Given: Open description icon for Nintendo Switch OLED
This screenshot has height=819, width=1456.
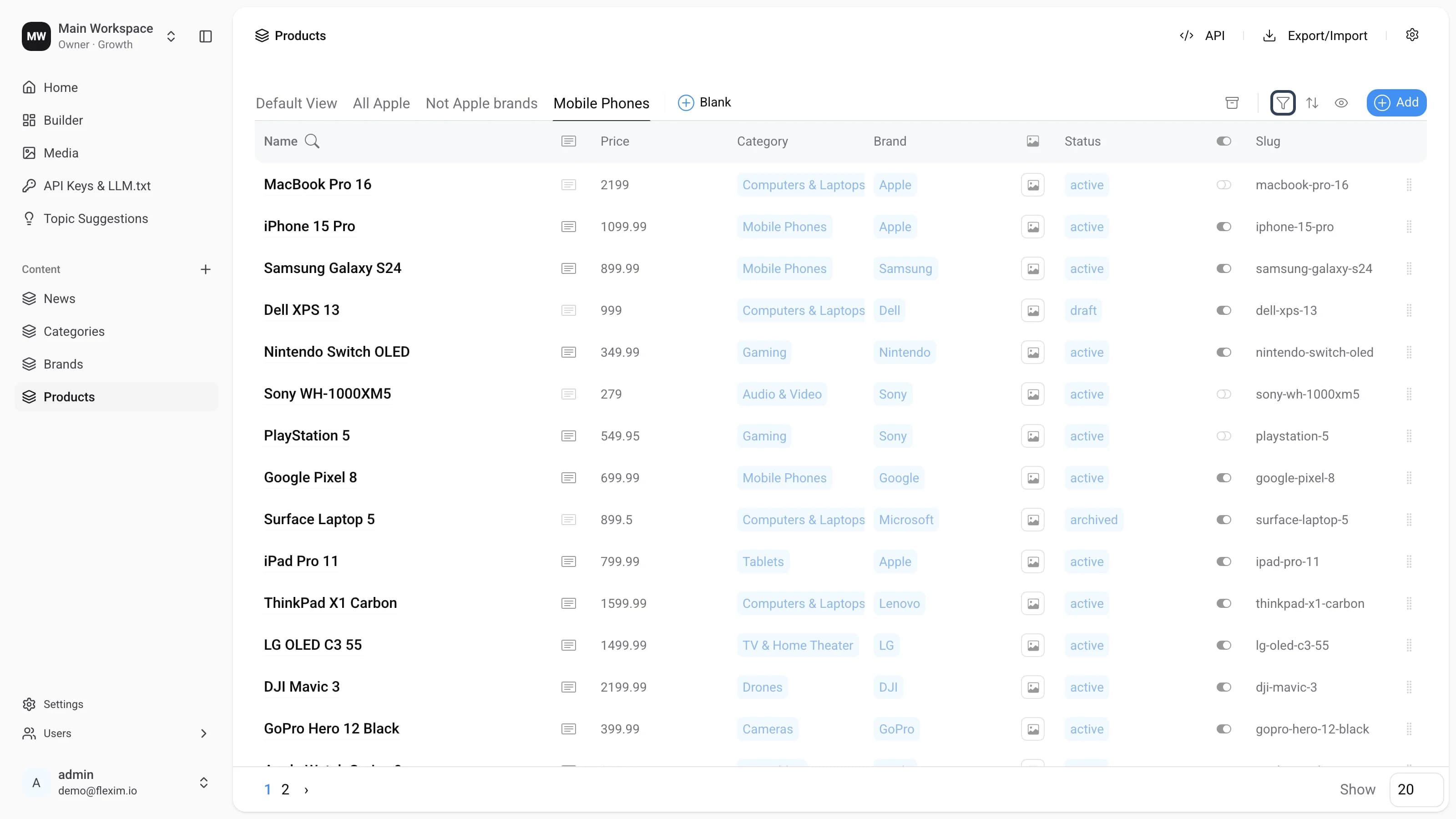Looking at the screenshot, I should [569, 352].
